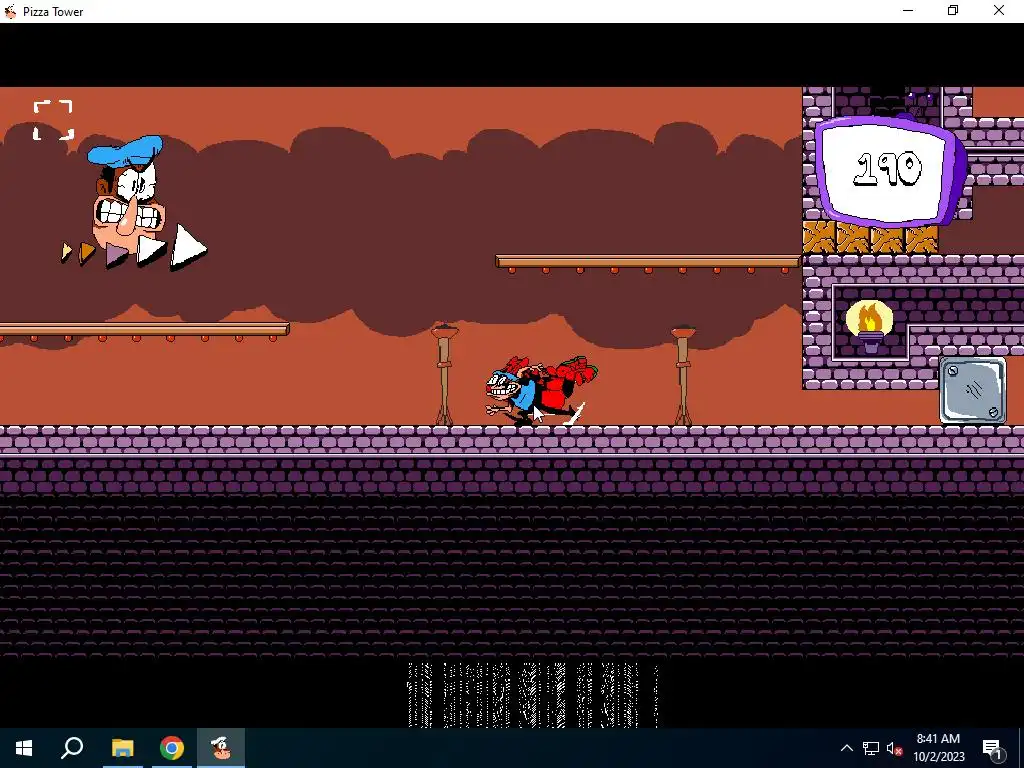
Task: Open the notification center icon
Action: (x=992, y=748)
